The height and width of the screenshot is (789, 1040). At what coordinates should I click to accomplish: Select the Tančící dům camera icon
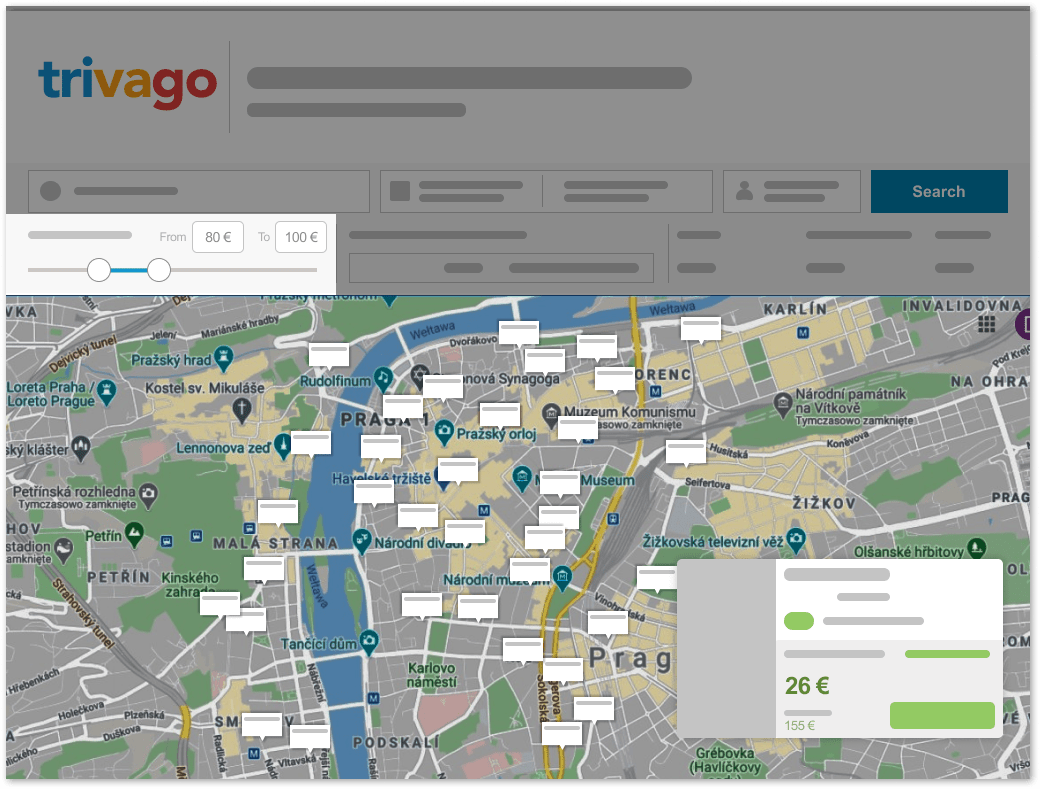click(x=370, y=639)
